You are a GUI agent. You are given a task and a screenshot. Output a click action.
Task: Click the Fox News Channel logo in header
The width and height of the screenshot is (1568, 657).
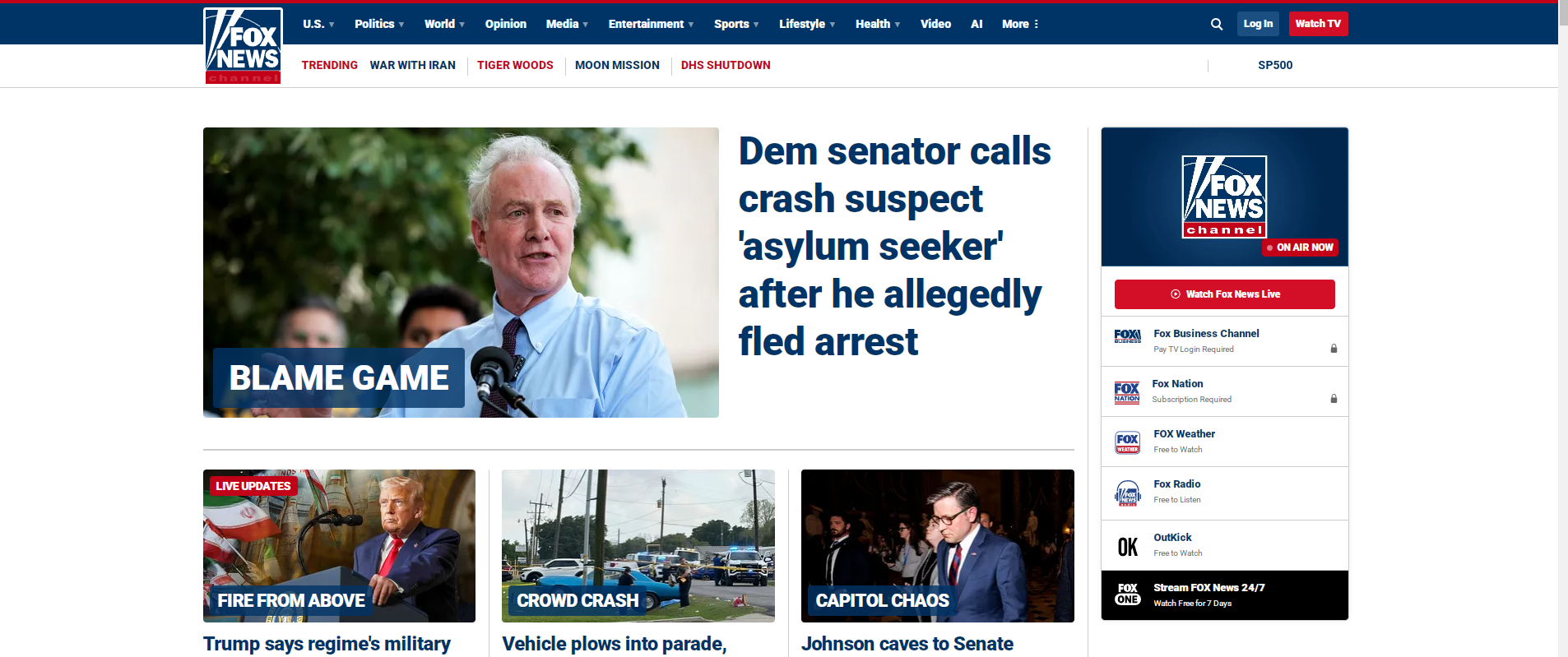click(x=243, y=45)
